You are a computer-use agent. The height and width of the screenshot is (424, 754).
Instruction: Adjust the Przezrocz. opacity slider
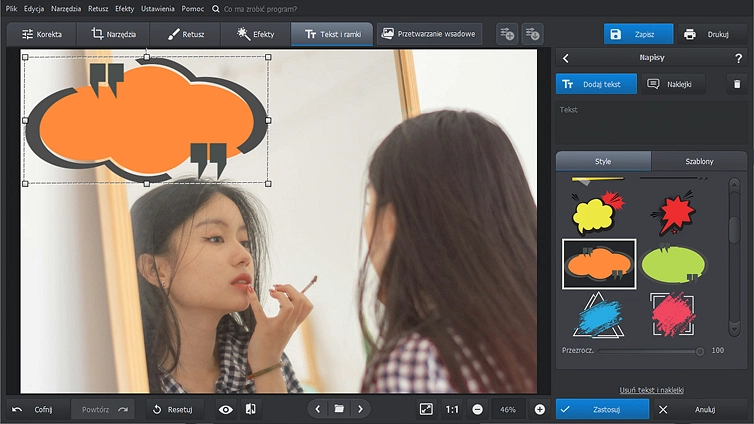[699, 351]
